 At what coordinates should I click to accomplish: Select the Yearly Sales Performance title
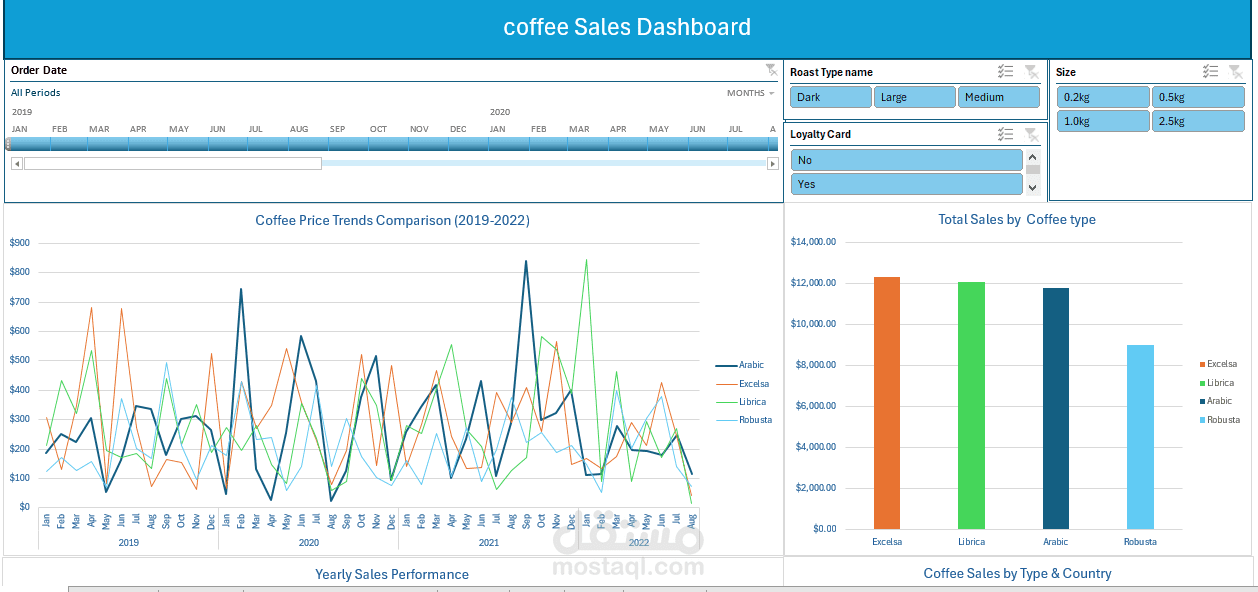pyautogui.click(x=392, y=574)
